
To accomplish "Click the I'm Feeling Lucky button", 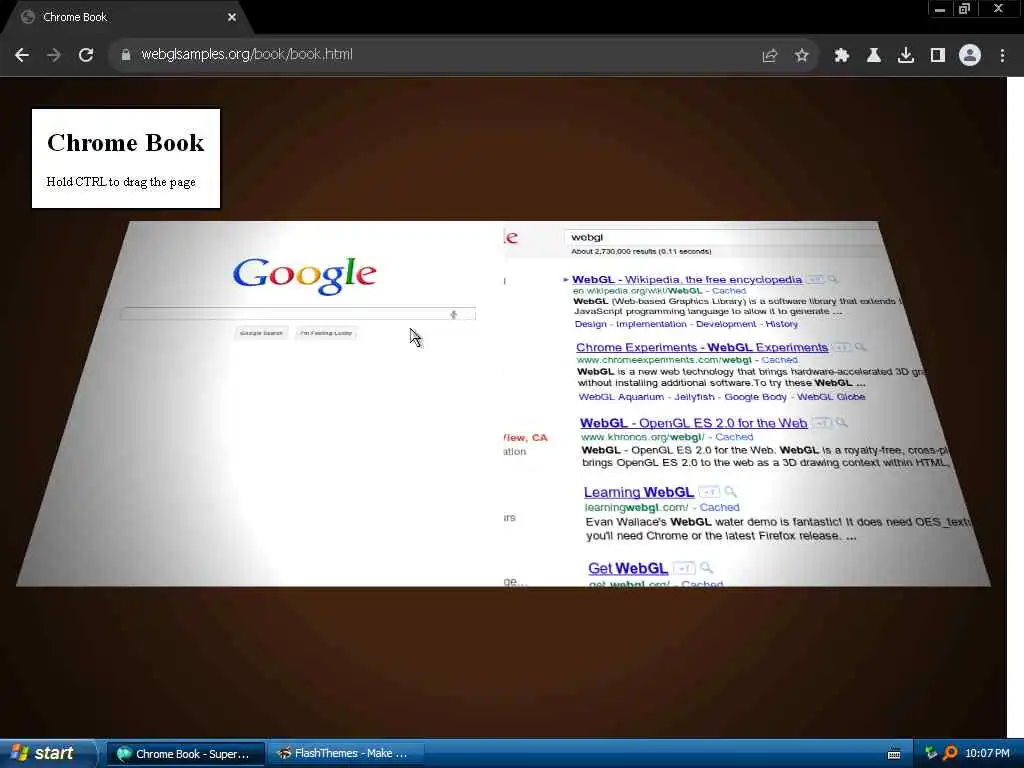I will pos(325,333).
